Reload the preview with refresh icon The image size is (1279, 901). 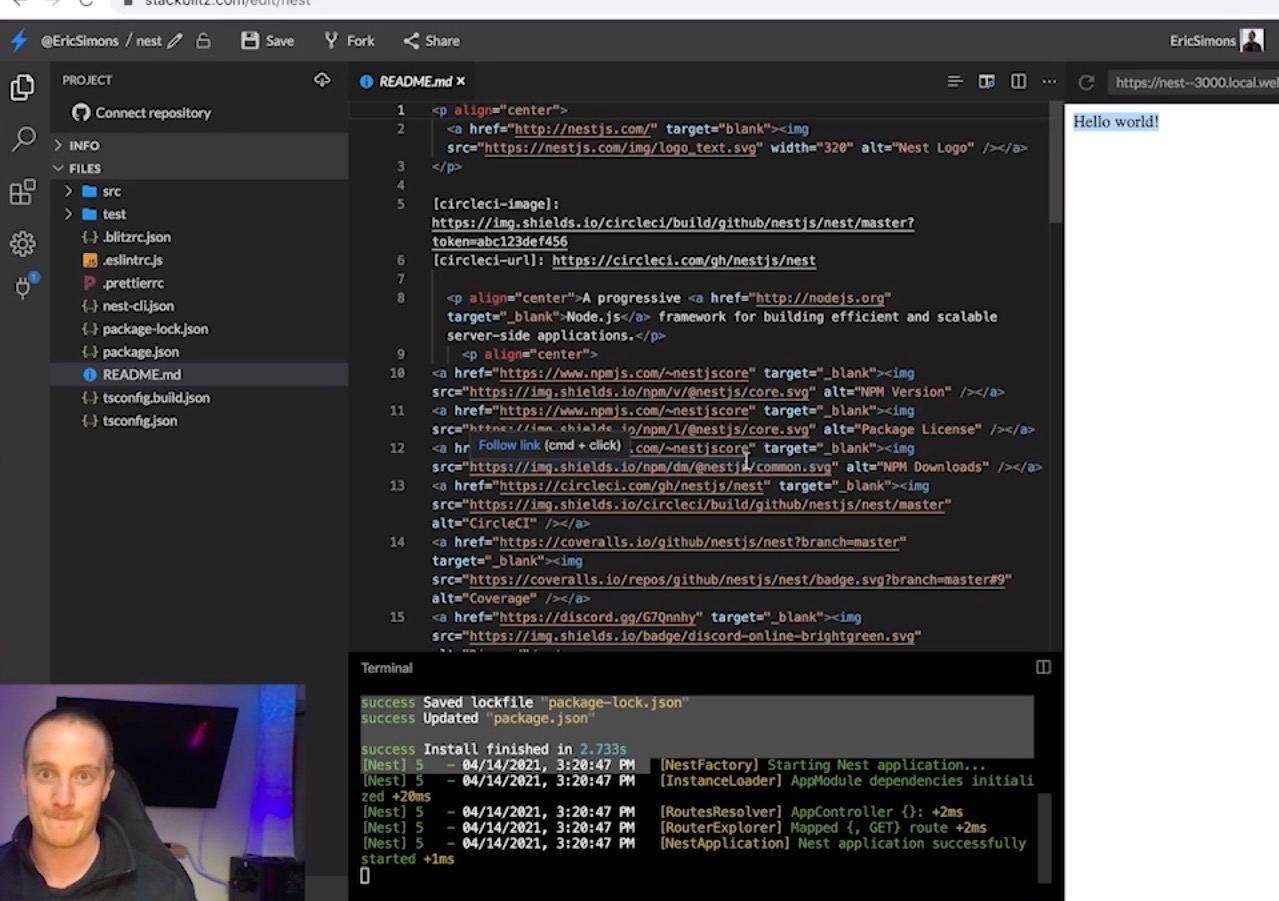tap(1086, 83)
